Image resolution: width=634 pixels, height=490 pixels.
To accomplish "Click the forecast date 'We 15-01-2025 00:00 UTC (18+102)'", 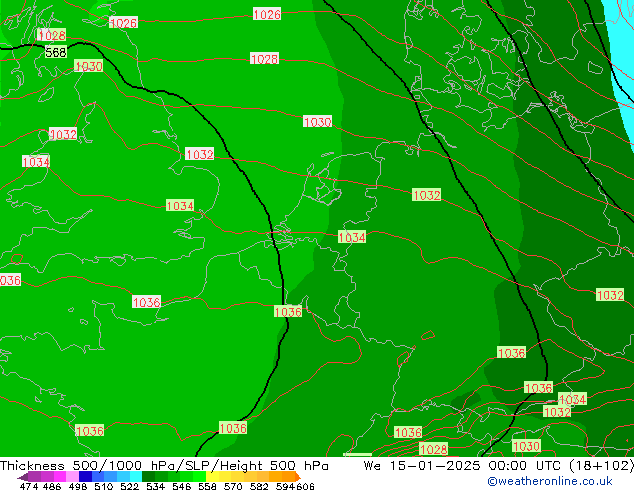I will click(x=499, y=466).
